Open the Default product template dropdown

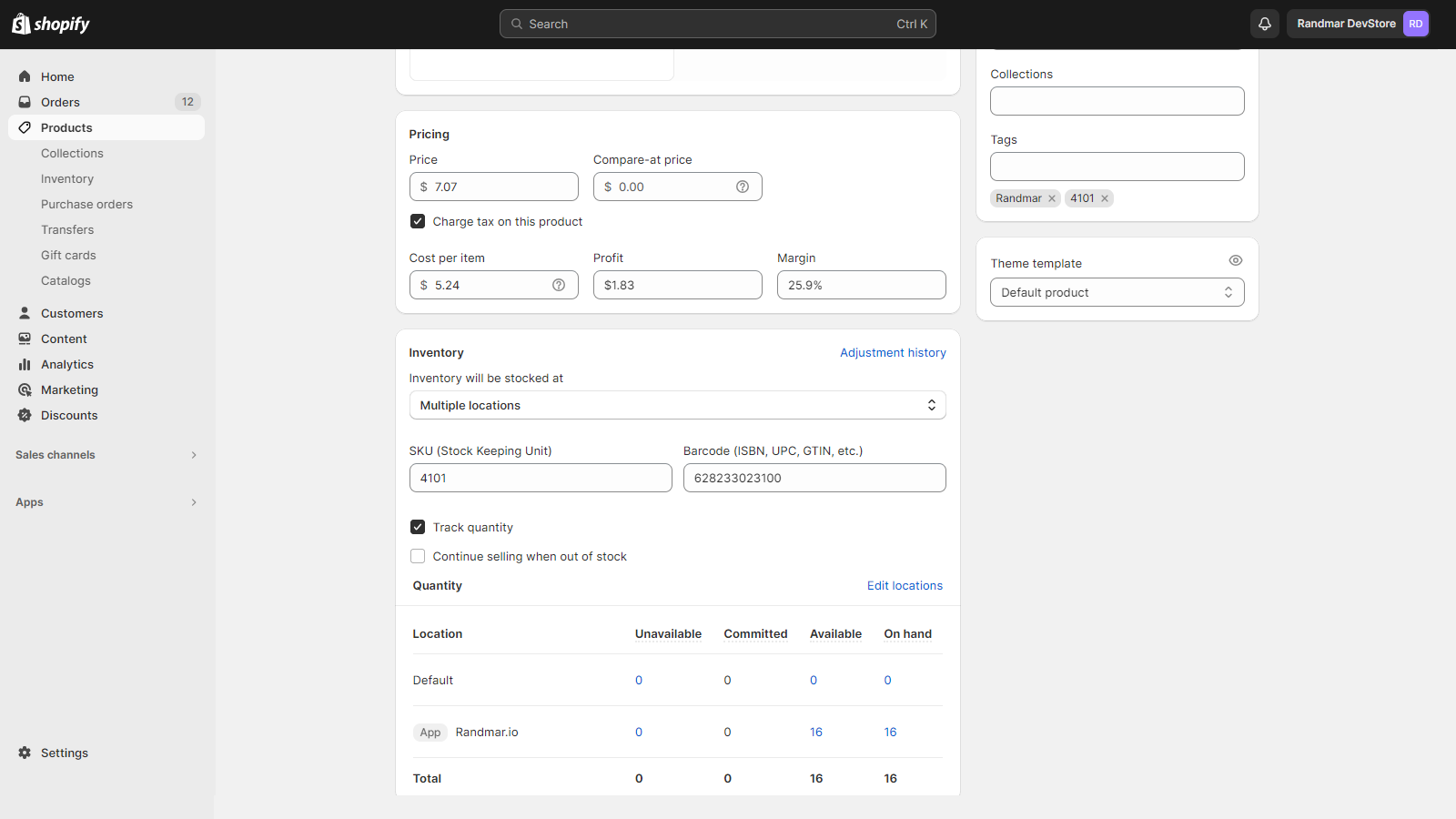pos(1117,292)
